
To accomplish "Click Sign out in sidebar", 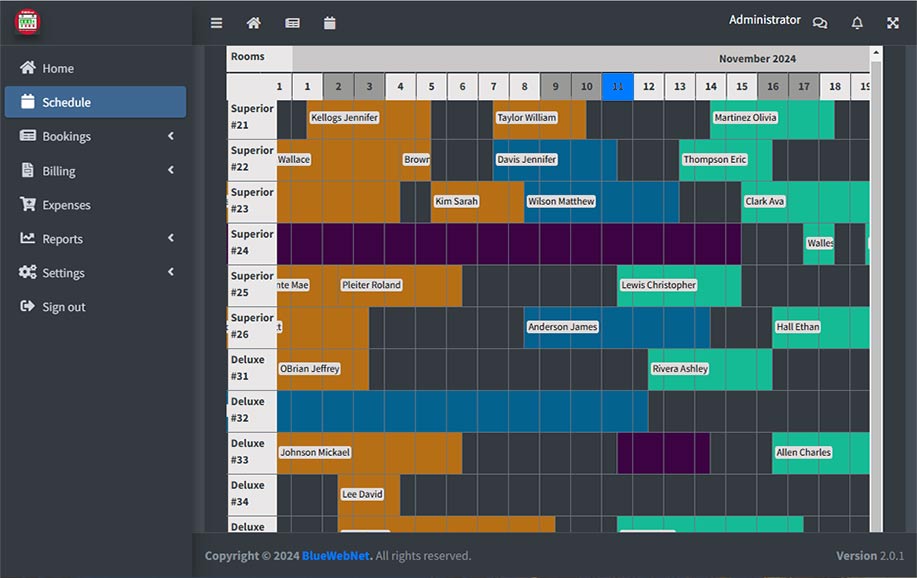I will tap(64, 307).
